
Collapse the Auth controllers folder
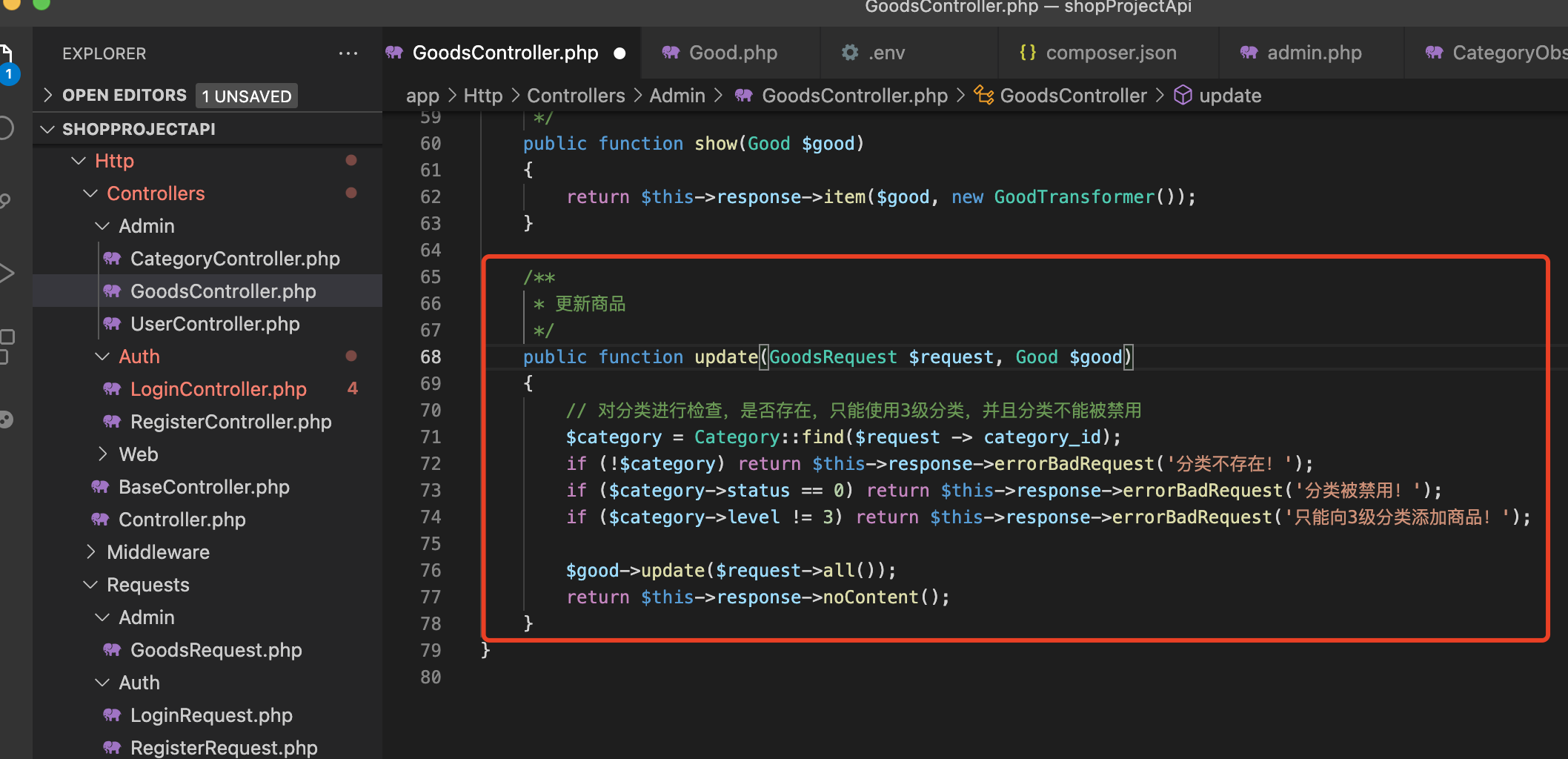pyautogui.click(x=102, y=357)
